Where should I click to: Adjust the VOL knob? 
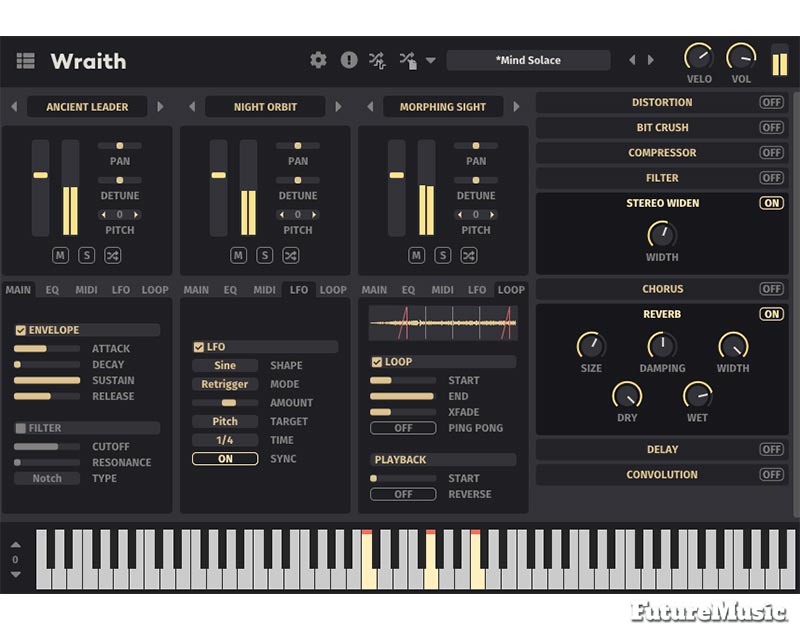(x=741, y=57)
